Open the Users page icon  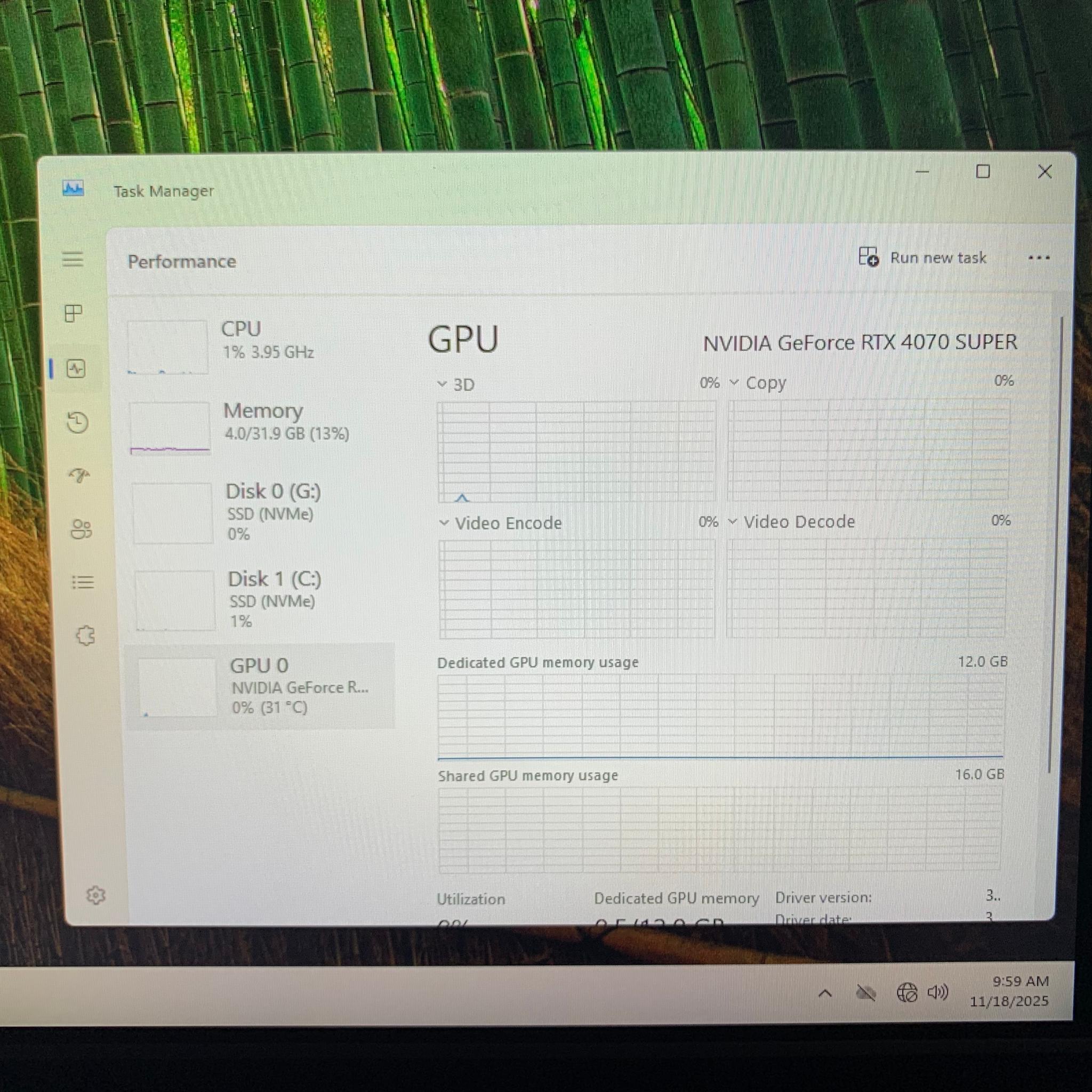click(82, 529)
